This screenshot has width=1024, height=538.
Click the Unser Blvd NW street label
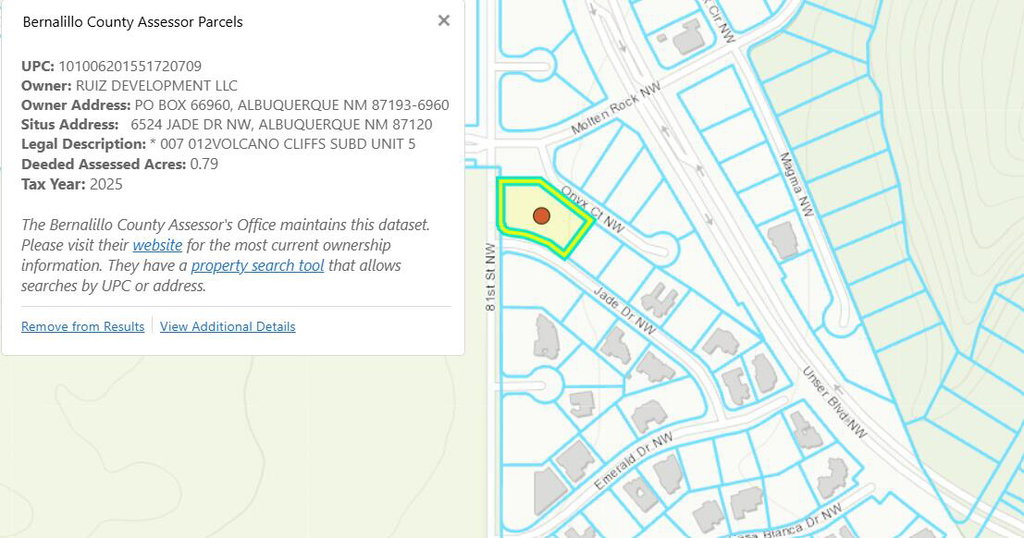pos(835,404)
